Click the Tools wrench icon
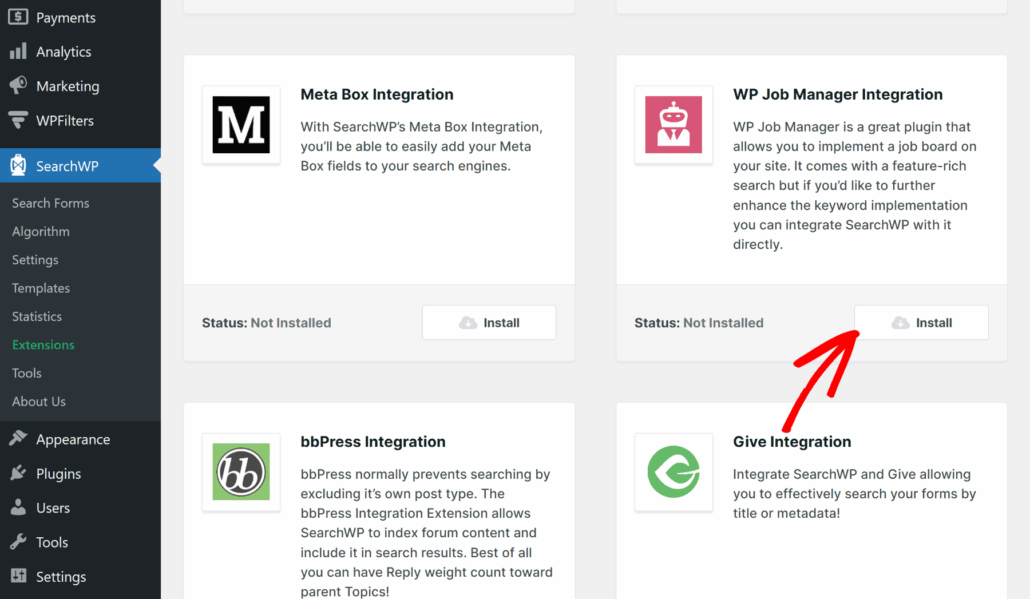The width and height of the screenshot is (1030, 599). click(17, 541)
